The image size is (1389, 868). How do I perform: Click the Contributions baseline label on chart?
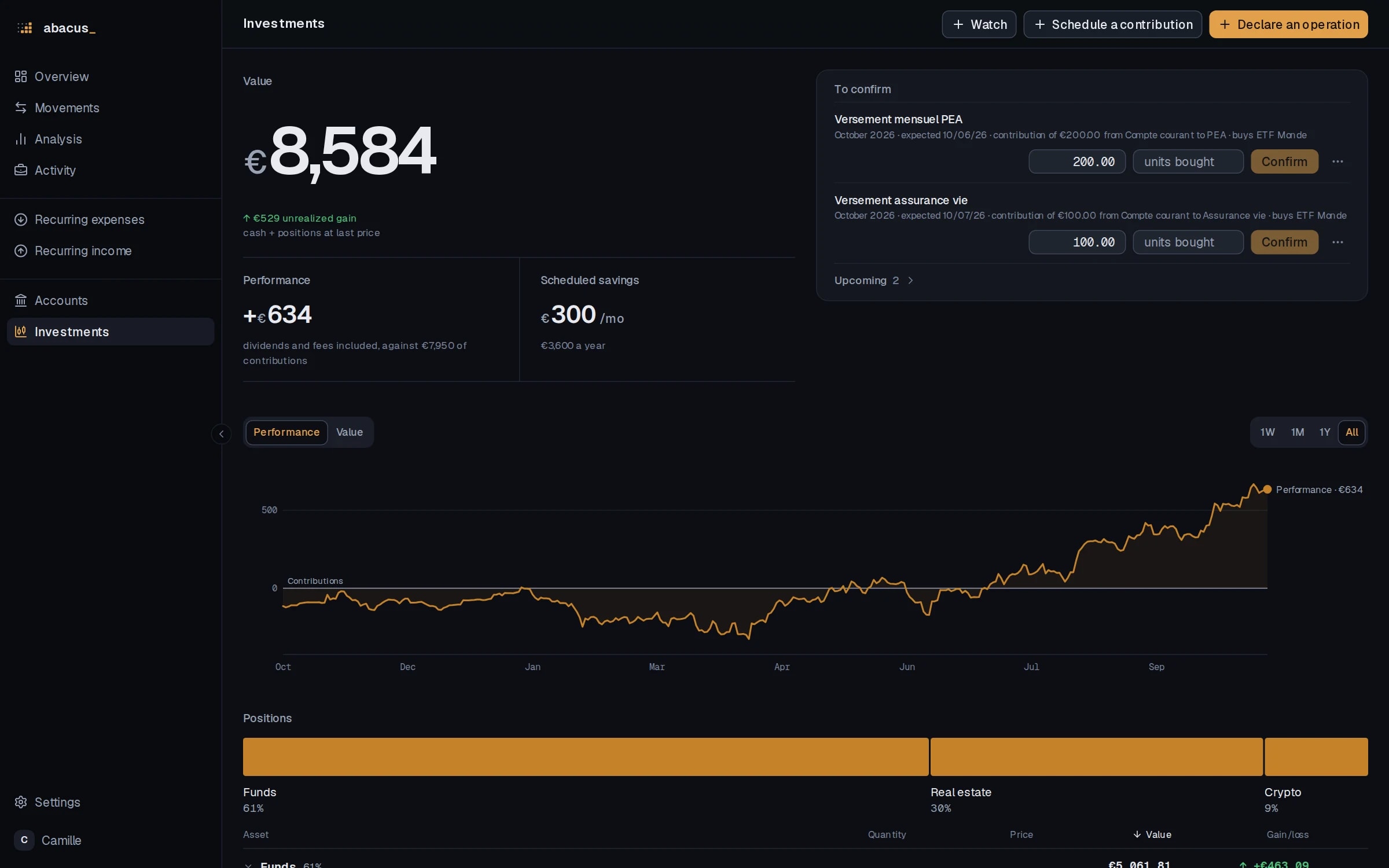(x=315, y=581)
